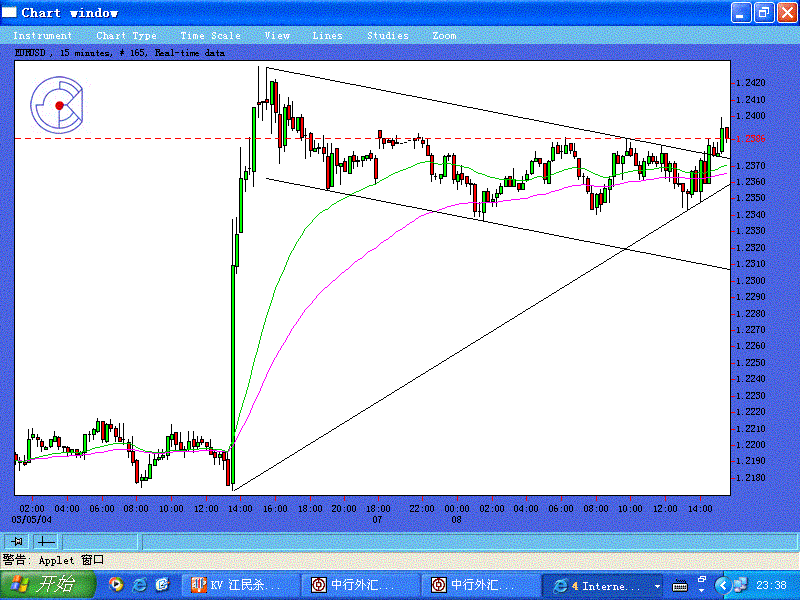The image size is (800, 600).
Task: Click the 20:00 time axis label
Action: [x=344, y=509]
